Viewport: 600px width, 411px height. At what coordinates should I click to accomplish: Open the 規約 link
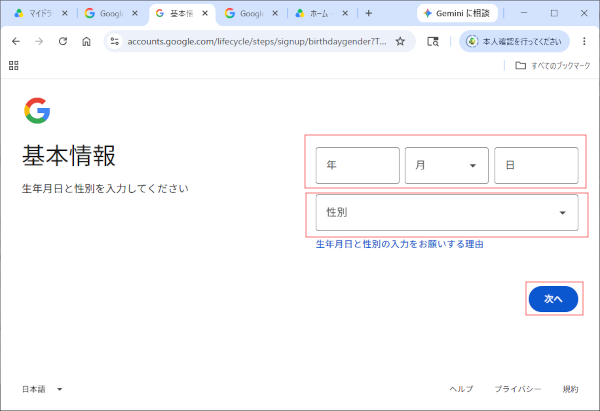[570, 389]
